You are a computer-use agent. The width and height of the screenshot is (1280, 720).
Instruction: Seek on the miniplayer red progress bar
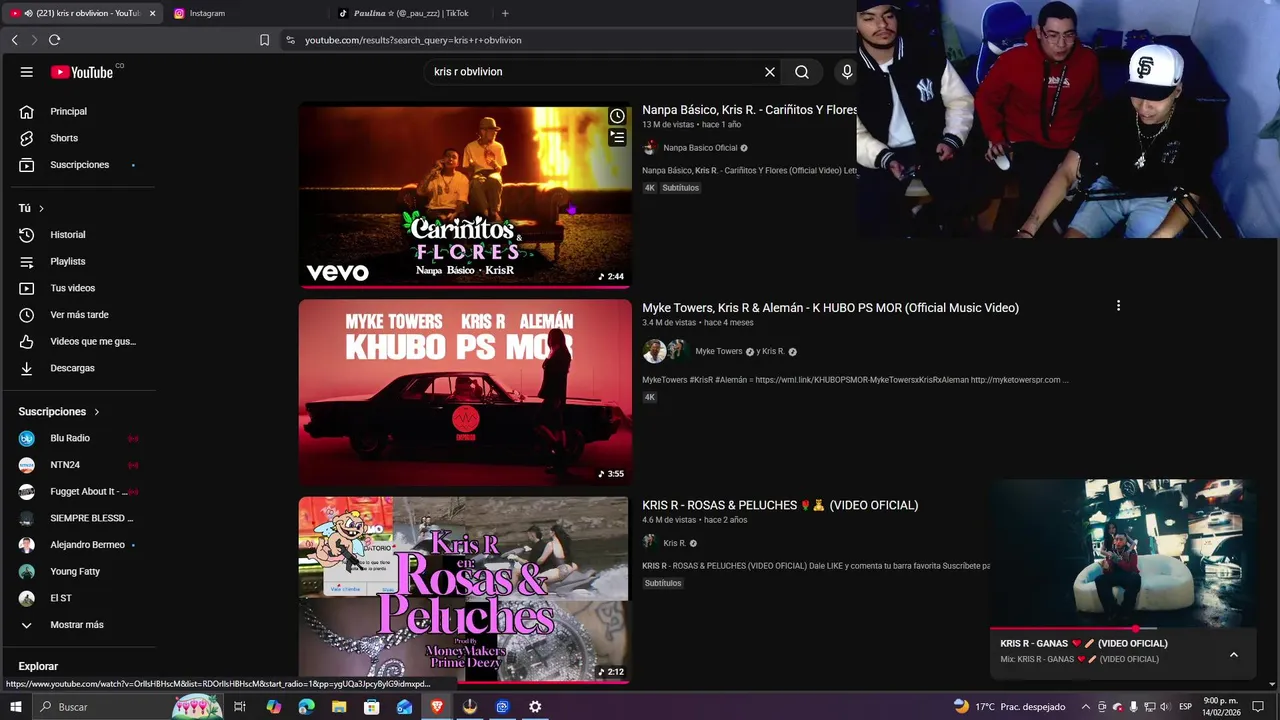point(1123,629)
